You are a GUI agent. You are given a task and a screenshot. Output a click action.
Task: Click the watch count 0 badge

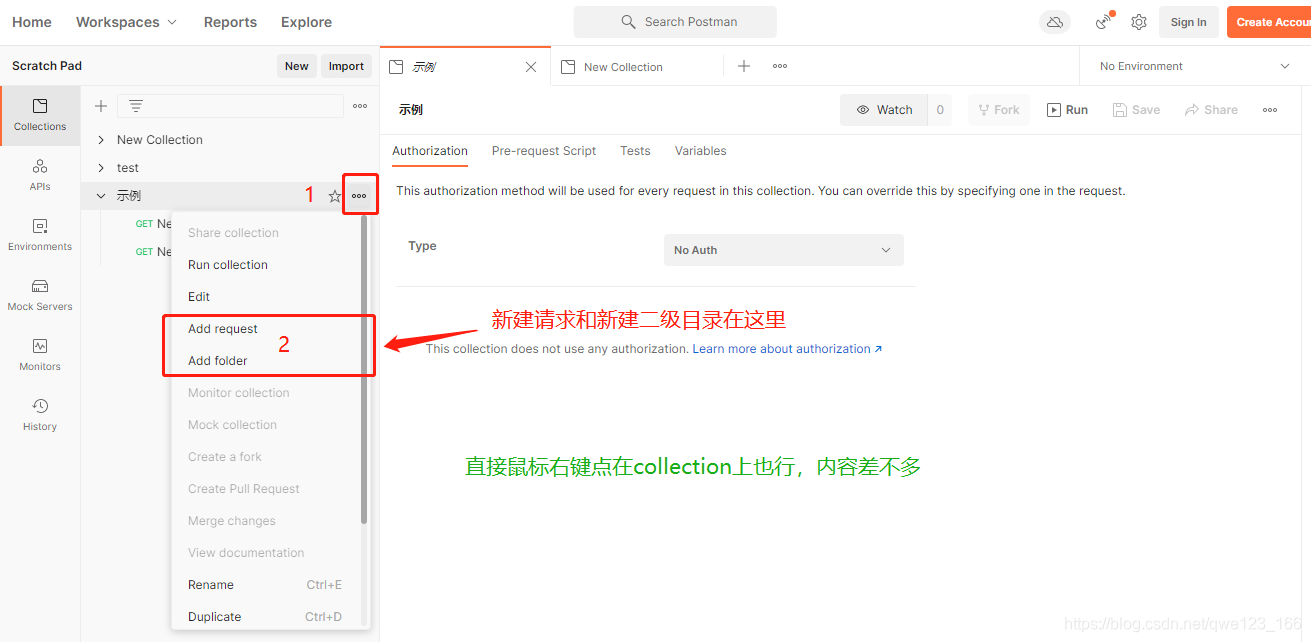click(940, 110)
